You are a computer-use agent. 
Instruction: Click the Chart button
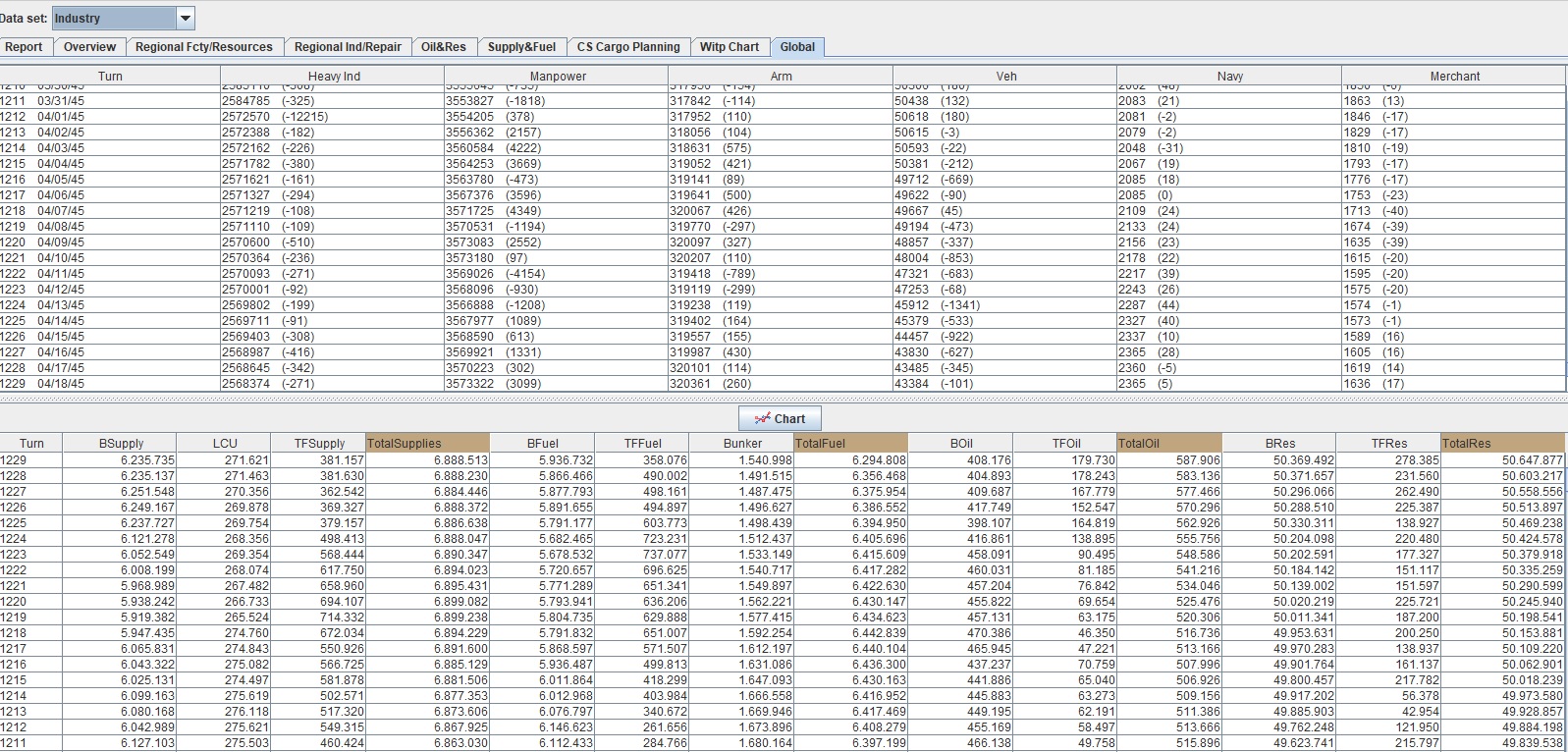780,418
